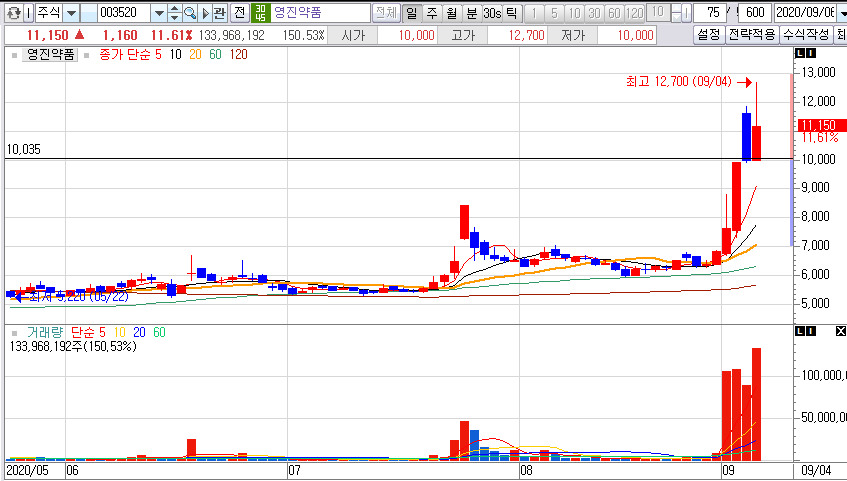Select the 30 interval button

coord(594,13)
